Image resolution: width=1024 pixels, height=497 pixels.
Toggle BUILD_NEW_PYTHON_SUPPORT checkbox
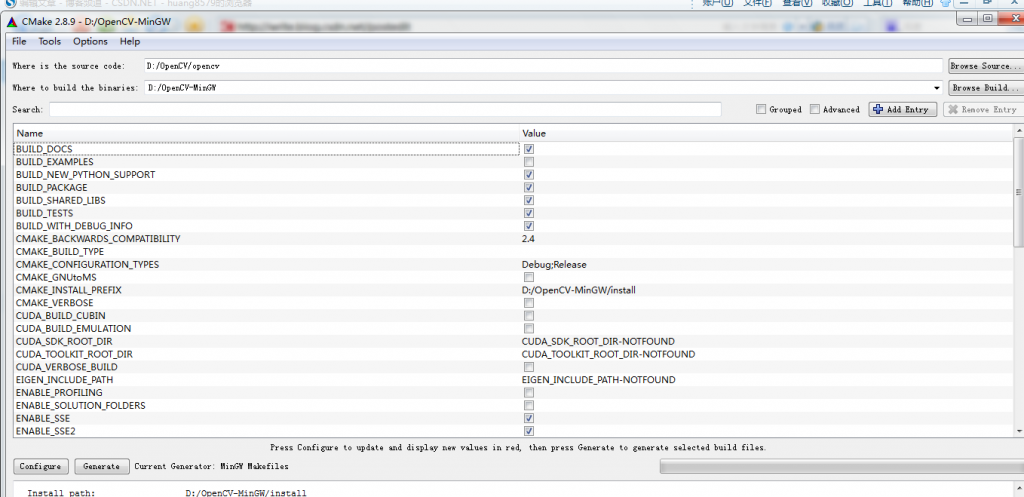(529, 175)
